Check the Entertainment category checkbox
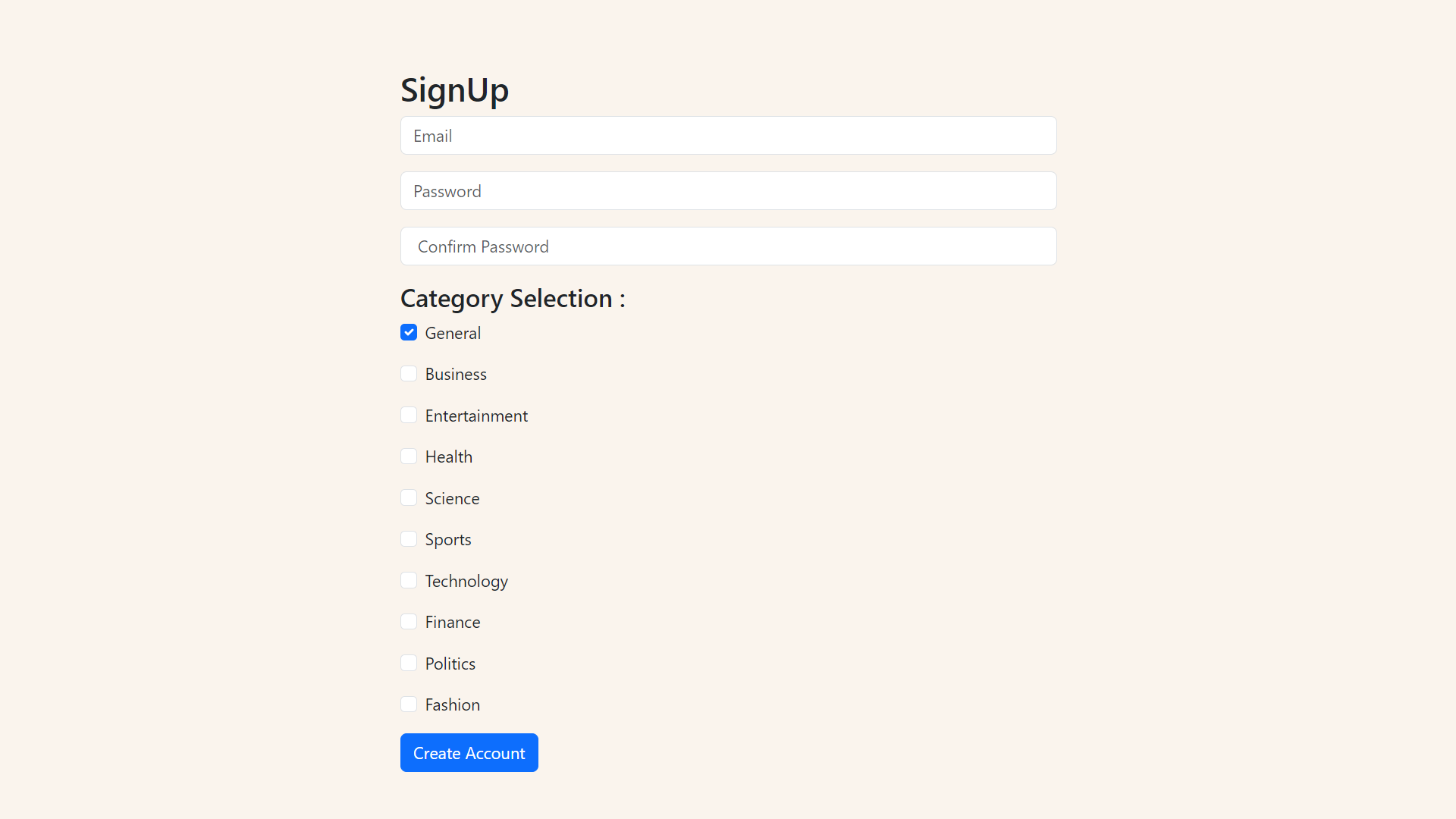The height and width of the screenshot is (819, 1456). point(409,415)
